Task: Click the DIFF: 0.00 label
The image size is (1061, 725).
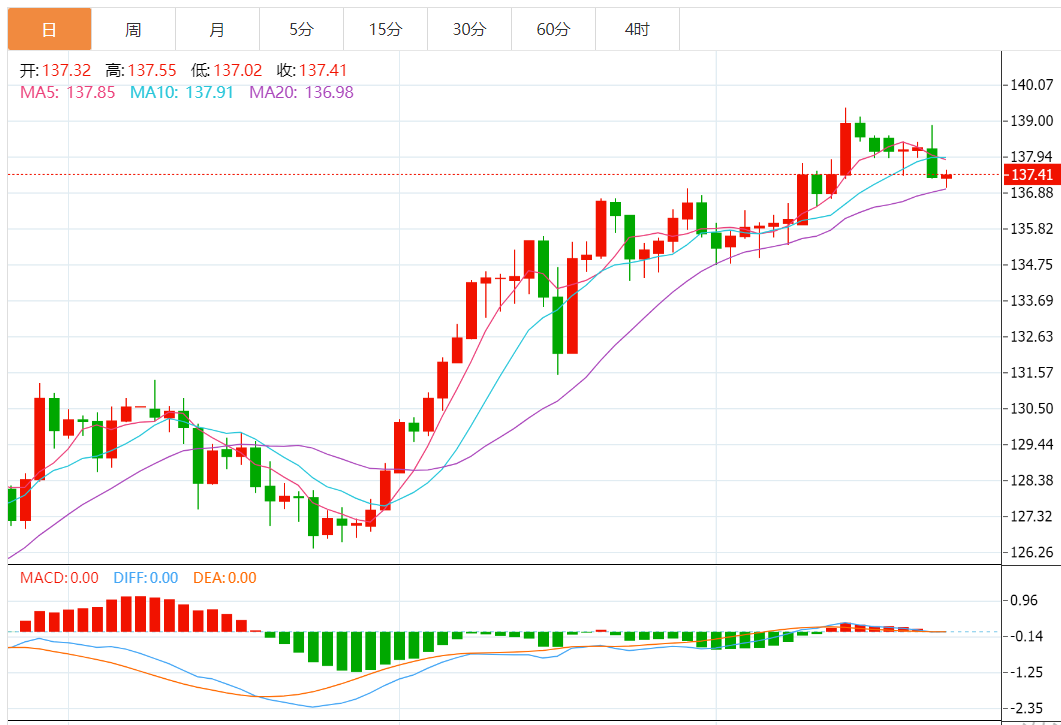Action: point(145,578)
